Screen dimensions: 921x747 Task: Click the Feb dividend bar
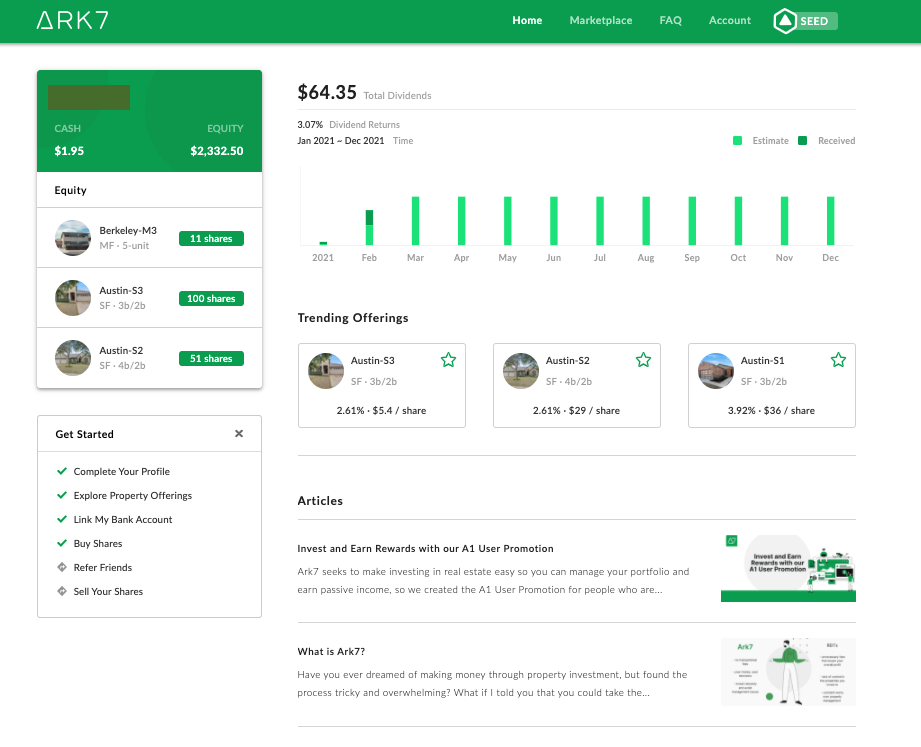(369, 227)
